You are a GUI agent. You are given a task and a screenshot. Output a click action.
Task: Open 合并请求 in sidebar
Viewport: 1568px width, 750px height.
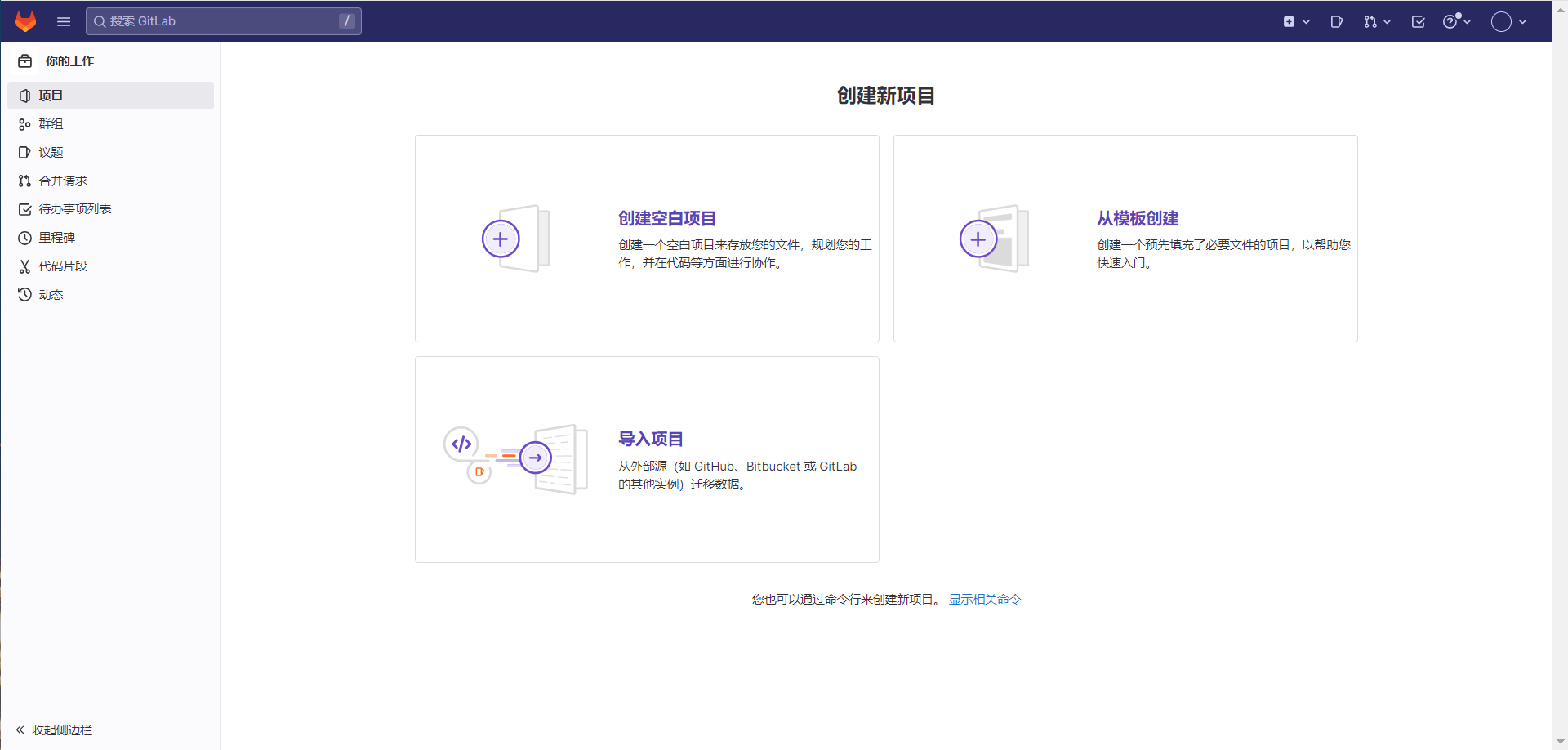[110, 181]
